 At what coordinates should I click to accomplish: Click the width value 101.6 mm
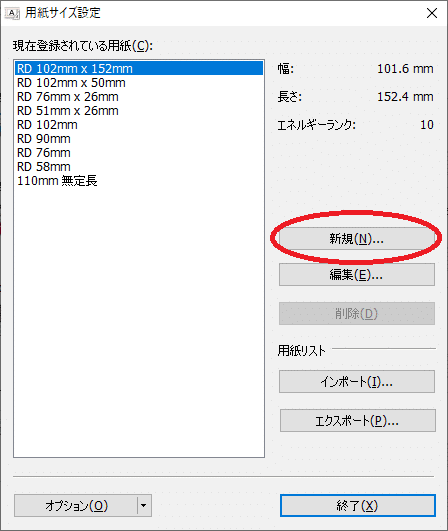(405, 69)
